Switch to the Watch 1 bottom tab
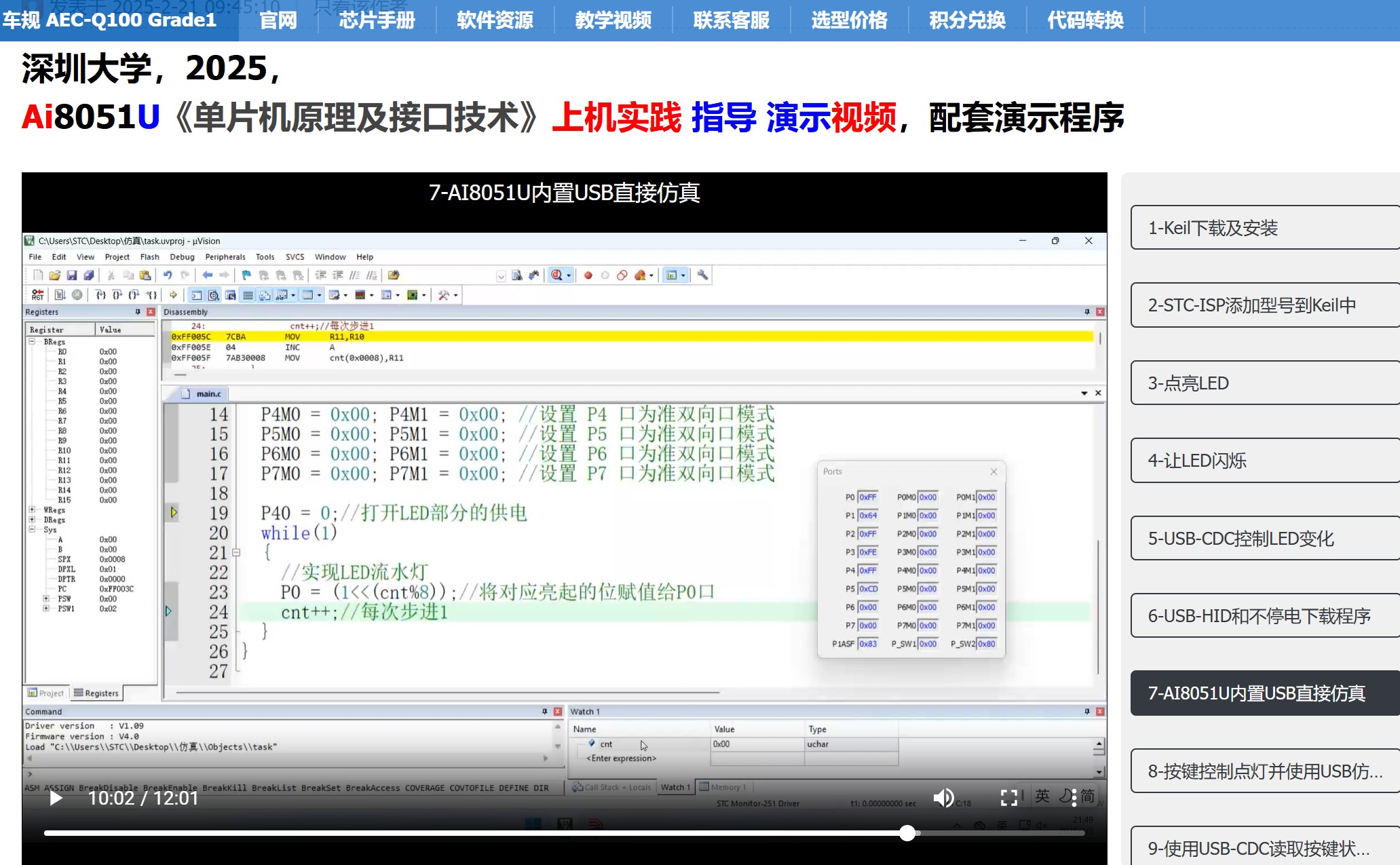 point(675,787)
